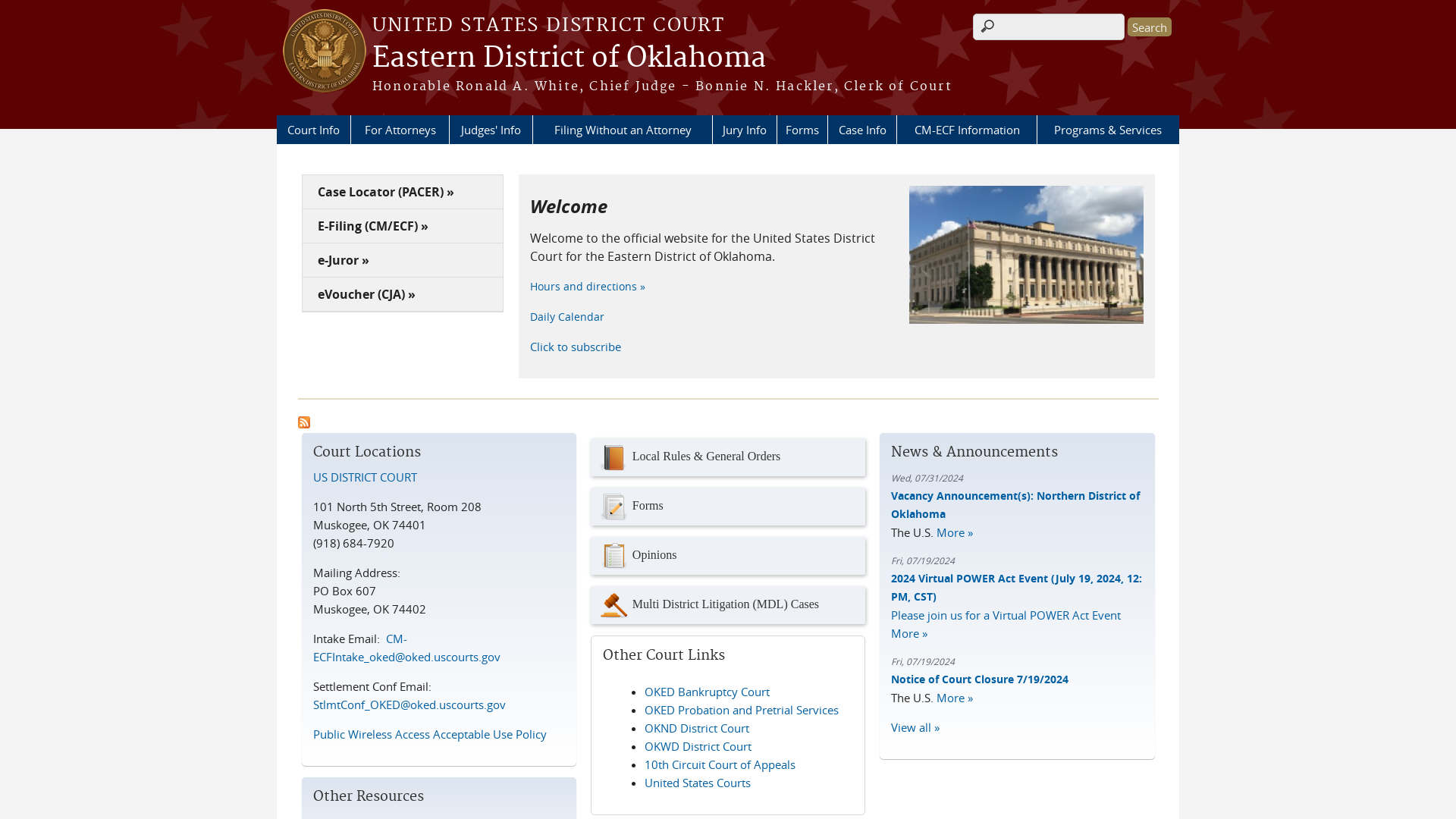Open Case Locator (PACER) link
Viewport: 1456px width, 819px height.
click(403, 192)
